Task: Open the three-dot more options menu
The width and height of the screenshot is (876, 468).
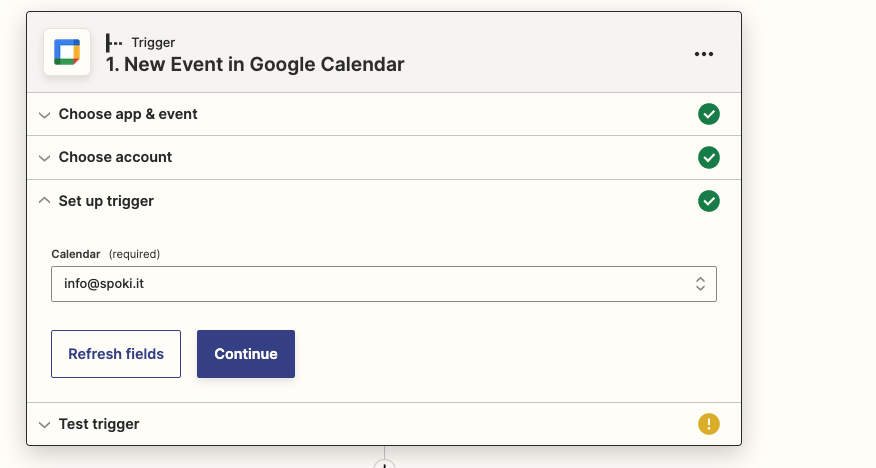Action: [x=704, y=54]
